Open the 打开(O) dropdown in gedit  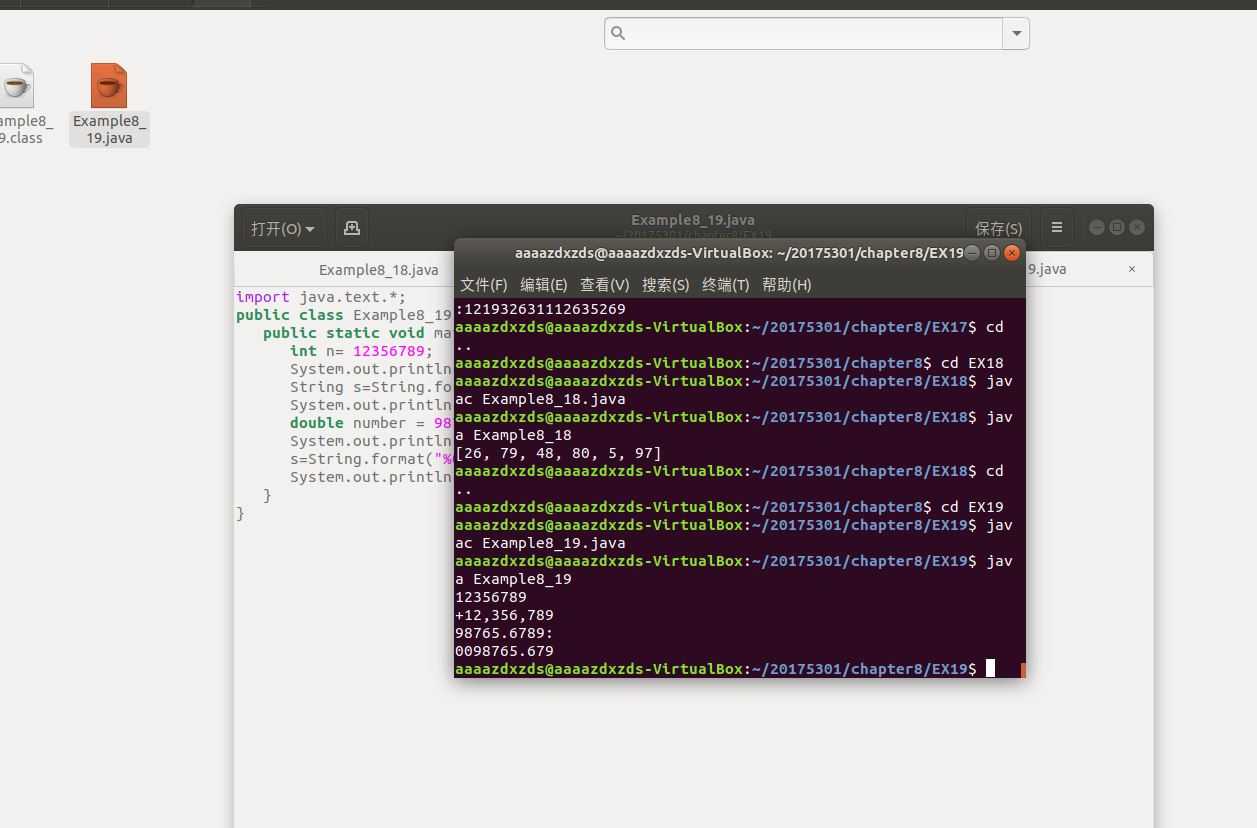coord(282,228)
